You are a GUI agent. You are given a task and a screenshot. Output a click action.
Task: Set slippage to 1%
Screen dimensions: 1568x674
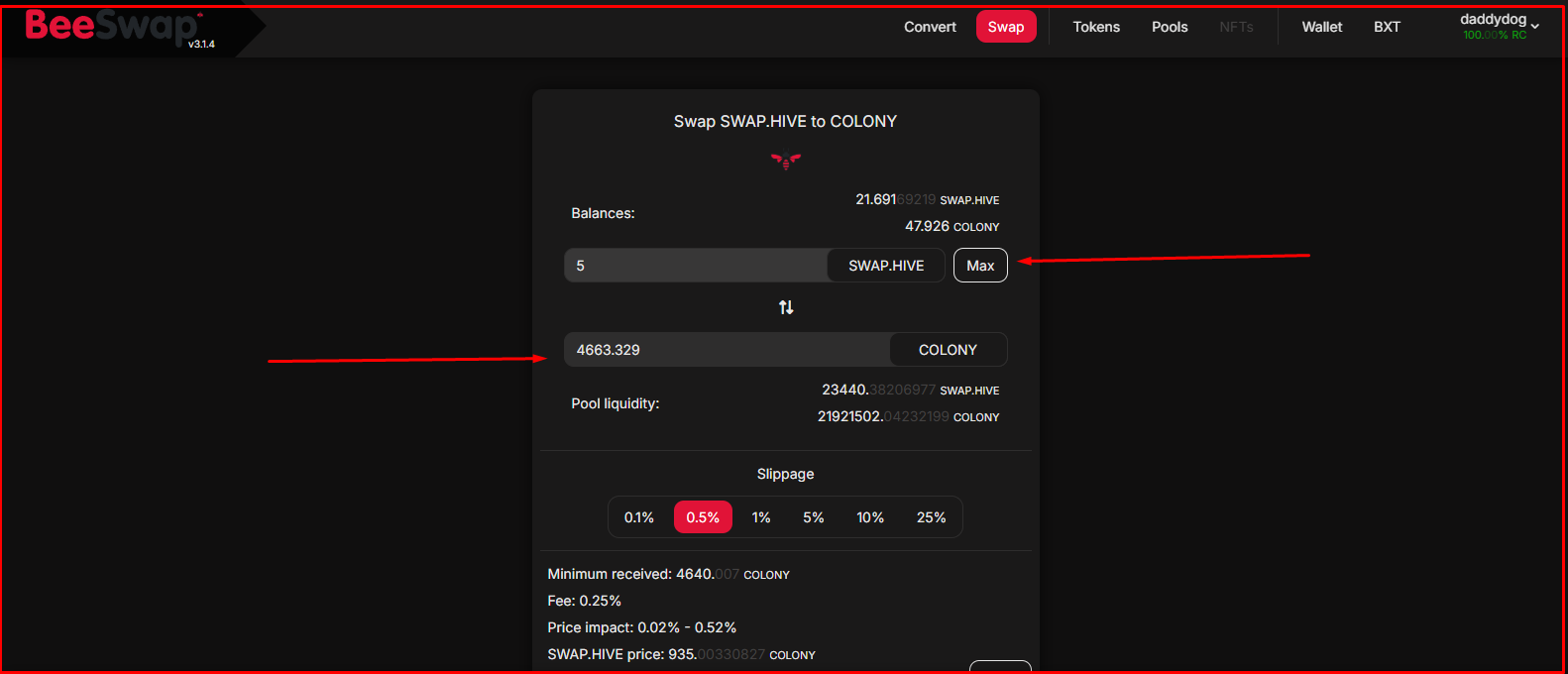pos(761,517)
